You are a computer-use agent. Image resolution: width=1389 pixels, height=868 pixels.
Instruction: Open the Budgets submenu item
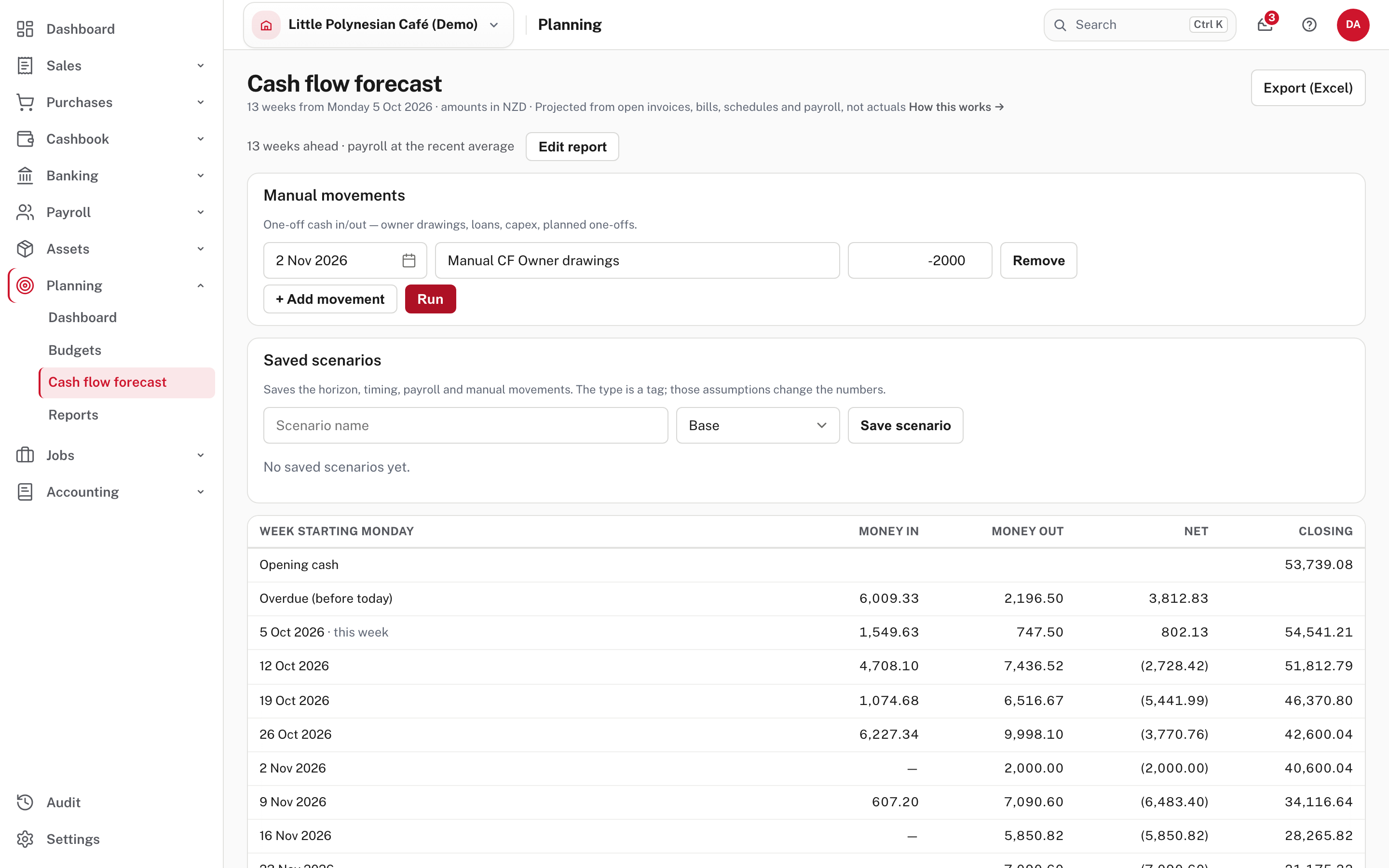(75, 350)
